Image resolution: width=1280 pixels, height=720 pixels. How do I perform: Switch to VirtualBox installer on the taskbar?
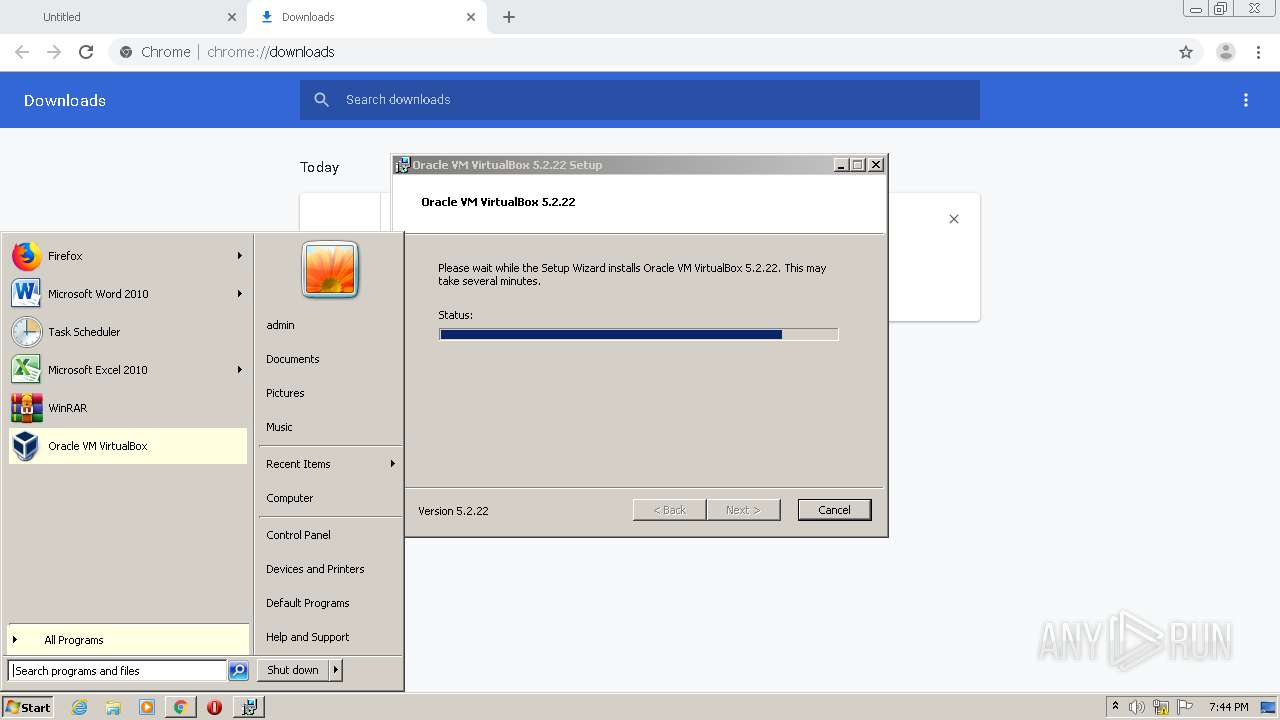(249, 707)
